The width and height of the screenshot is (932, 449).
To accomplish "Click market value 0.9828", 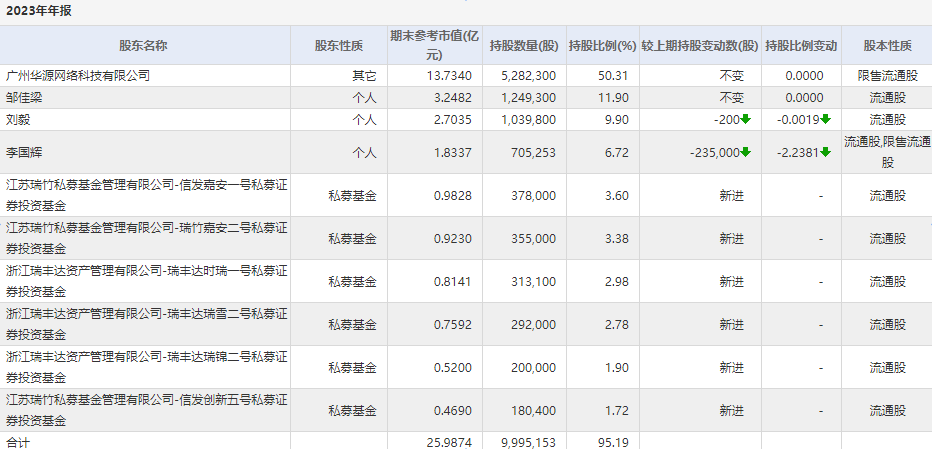I will coord(452,195).
